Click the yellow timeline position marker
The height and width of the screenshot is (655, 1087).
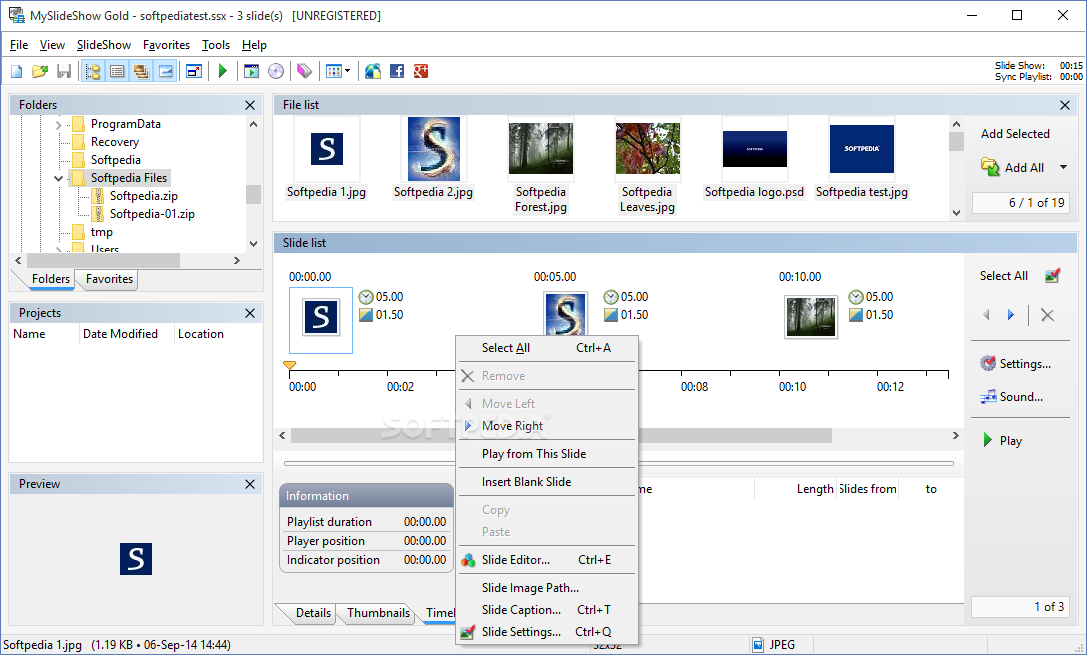[290, 365]
